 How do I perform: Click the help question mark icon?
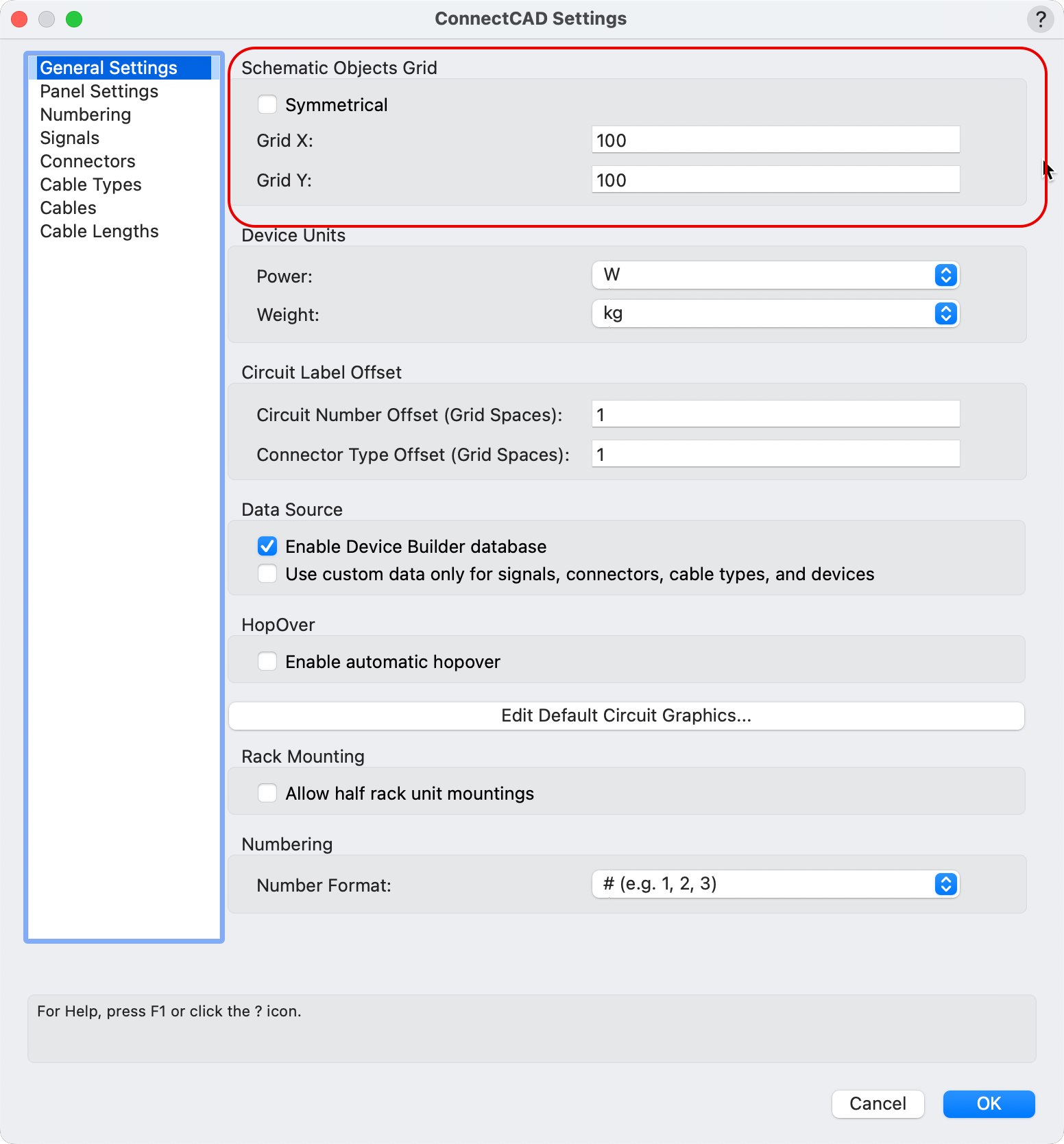[1040, 19]
